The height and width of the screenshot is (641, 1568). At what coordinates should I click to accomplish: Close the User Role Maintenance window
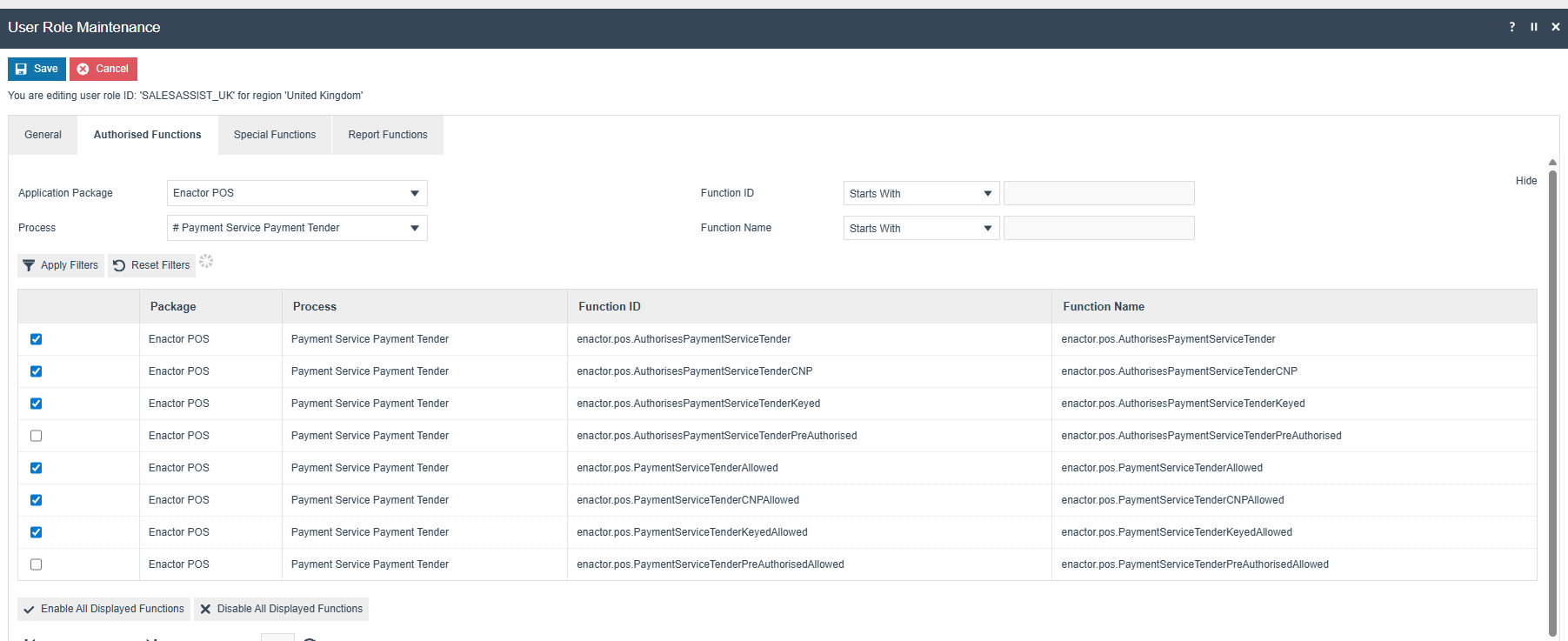click(x=1556, y=27)
